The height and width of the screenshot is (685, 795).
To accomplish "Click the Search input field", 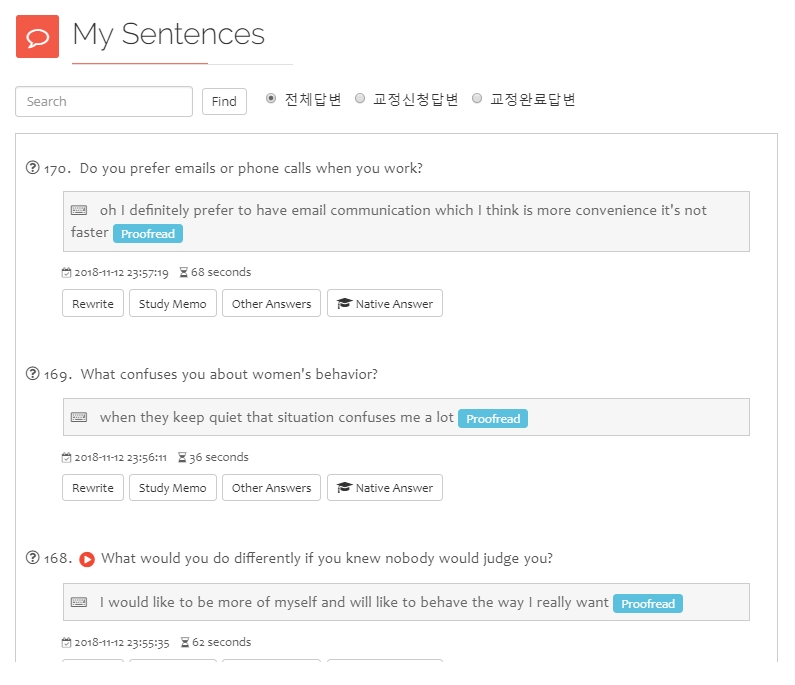I will pos(104,102).
